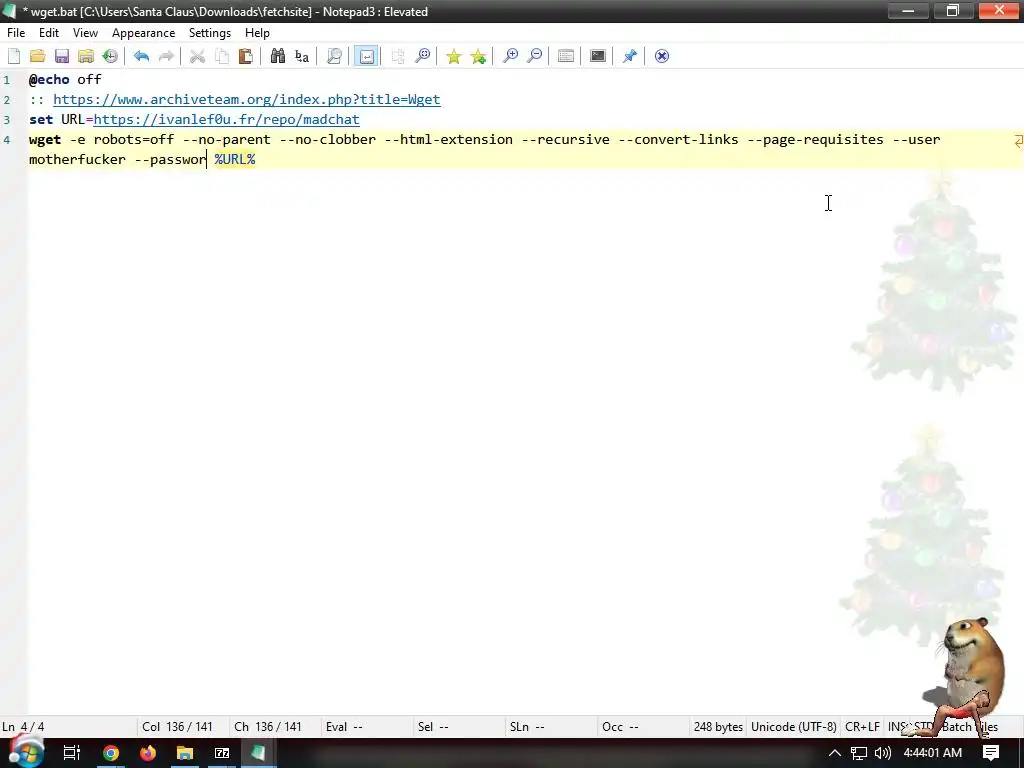
Task: Click the magnifier hyperlink hotspot icon
Action: [x=423, y=56]
